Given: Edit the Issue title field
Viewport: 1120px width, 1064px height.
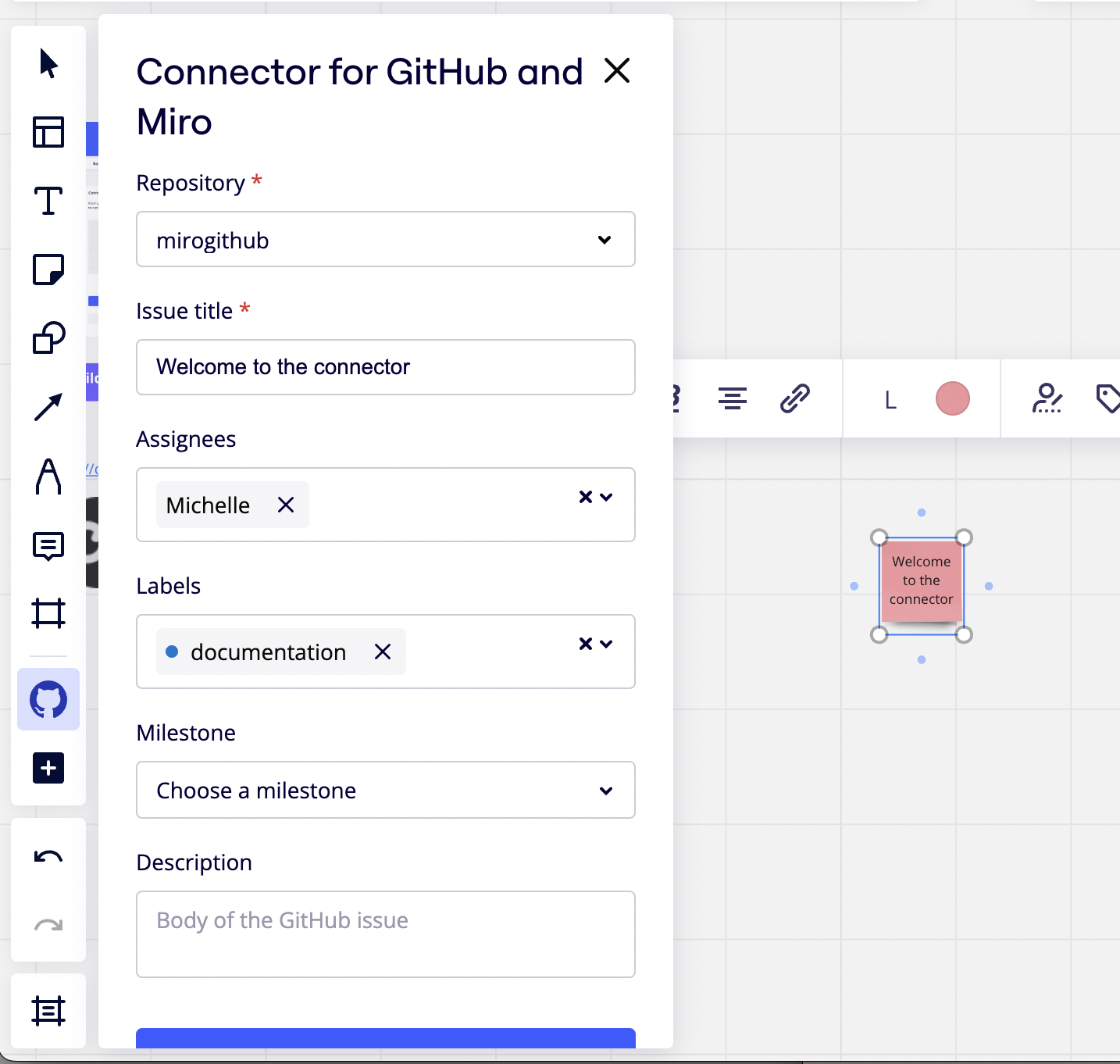Looking at the screenshot, I should (x=386, y=367).
